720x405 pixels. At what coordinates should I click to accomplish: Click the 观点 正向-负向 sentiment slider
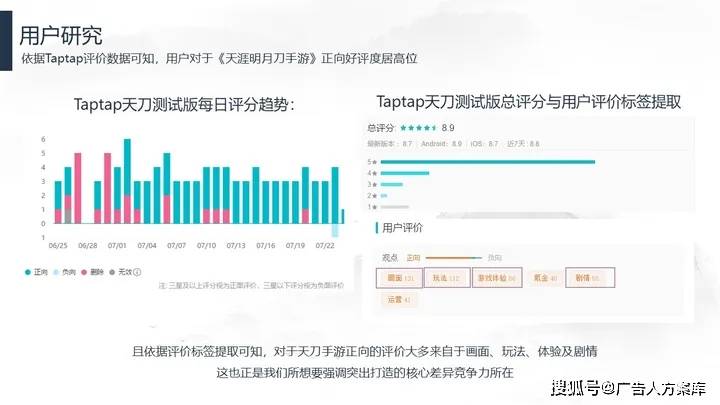pos(455,257)
